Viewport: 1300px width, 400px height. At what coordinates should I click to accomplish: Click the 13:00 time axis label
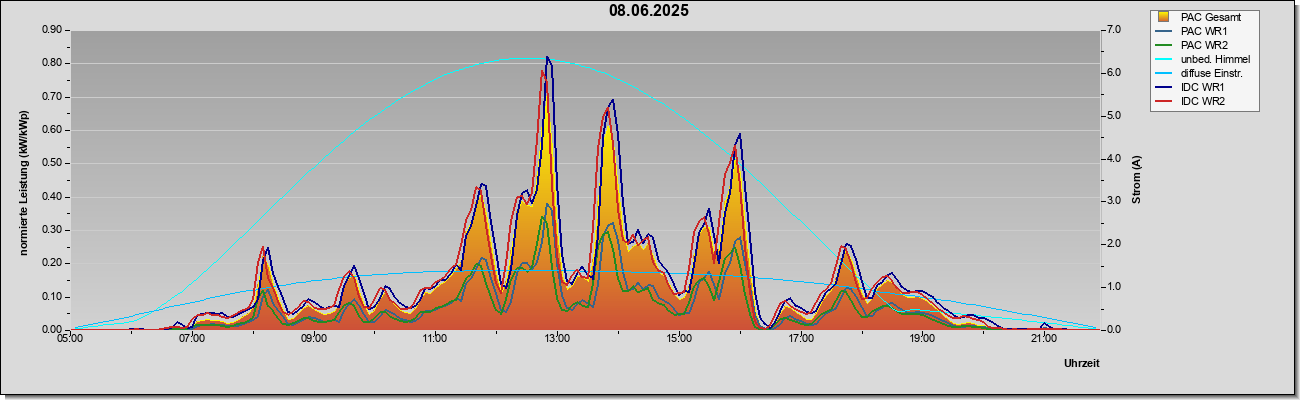556,339
